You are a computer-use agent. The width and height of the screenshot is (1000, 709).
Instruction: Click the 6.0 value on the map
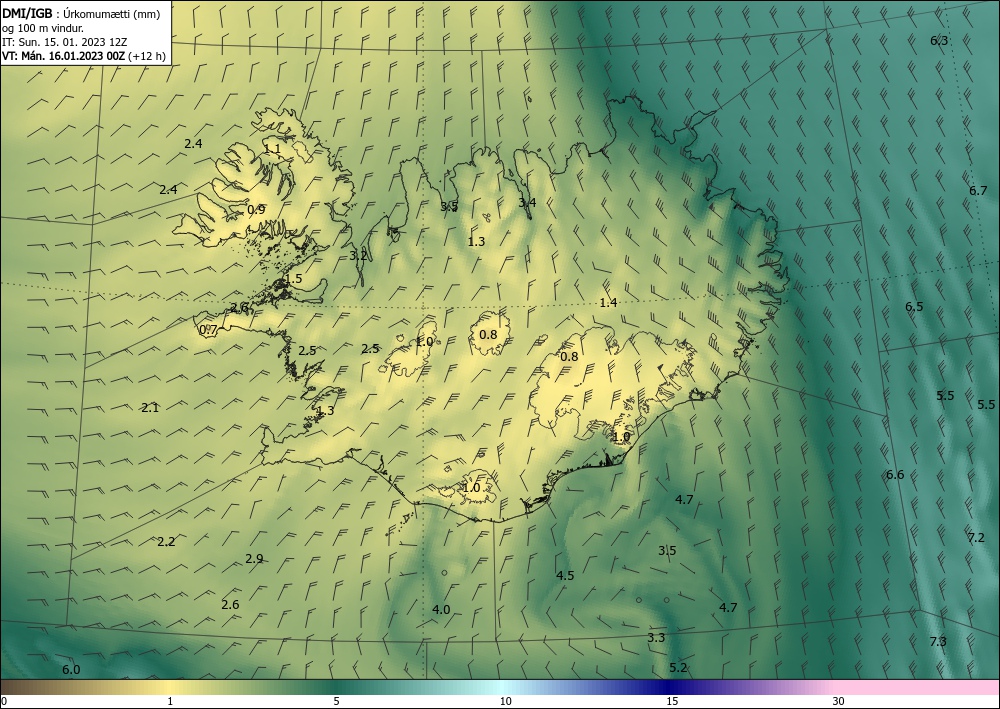(71, 669)
